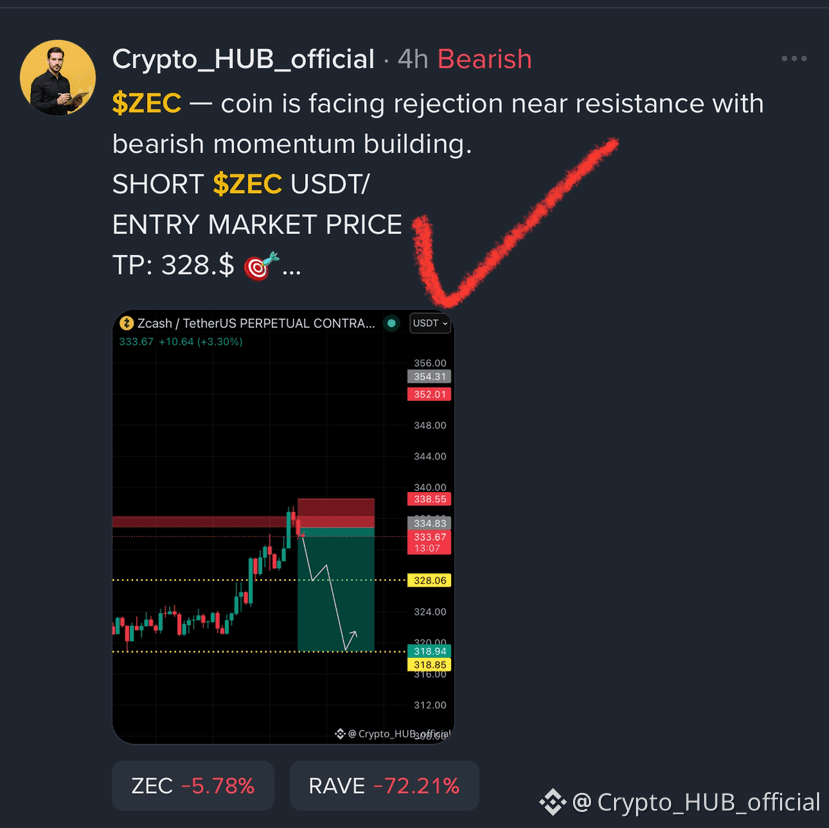Viewport: 829px width, 828px height.
Task: Expand truncated post text via ellipsis
Action: [291, 271]
